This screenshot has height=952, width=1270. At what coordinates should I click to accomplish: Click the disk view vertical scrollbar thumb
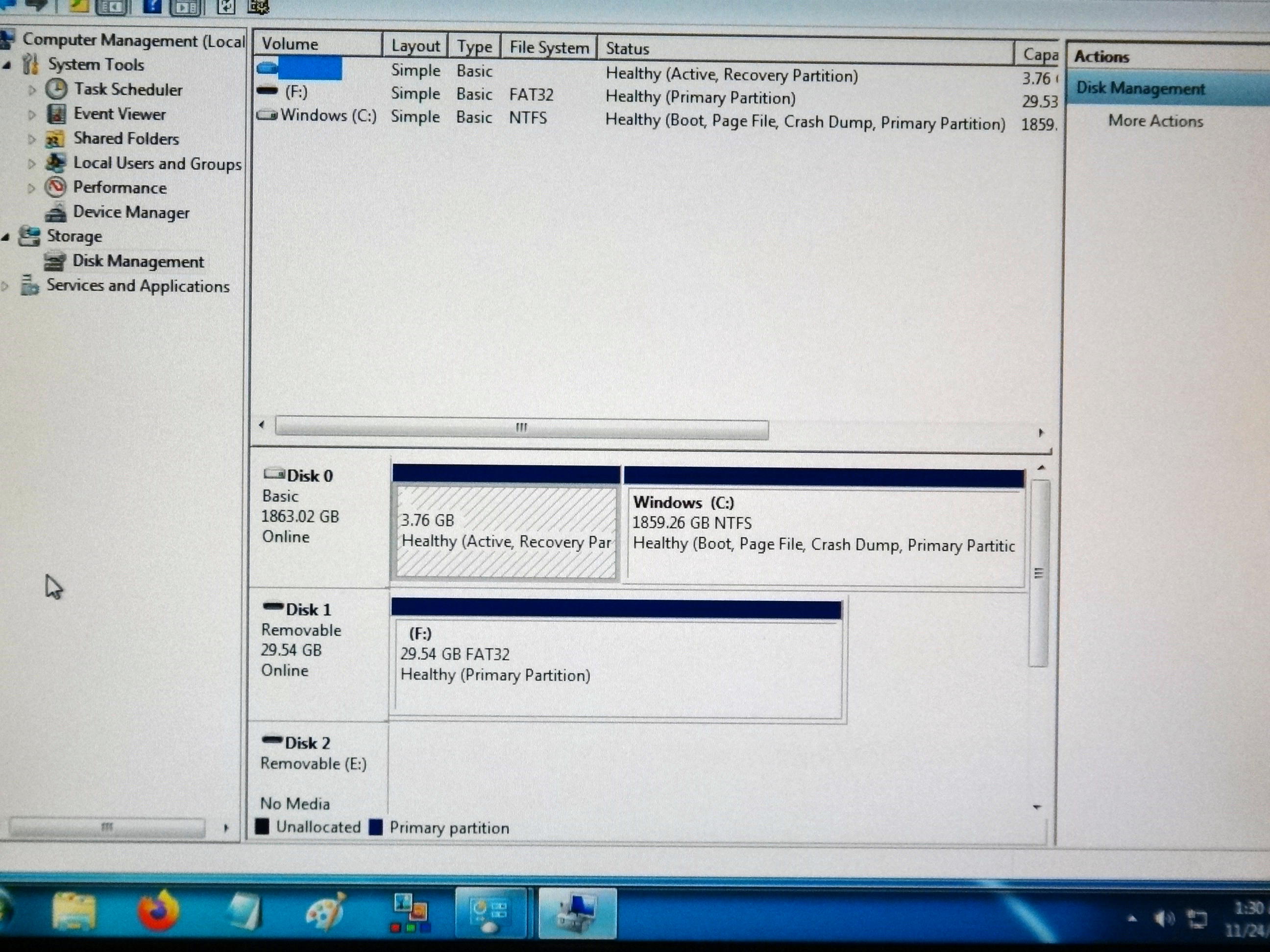pos(1039,573)
